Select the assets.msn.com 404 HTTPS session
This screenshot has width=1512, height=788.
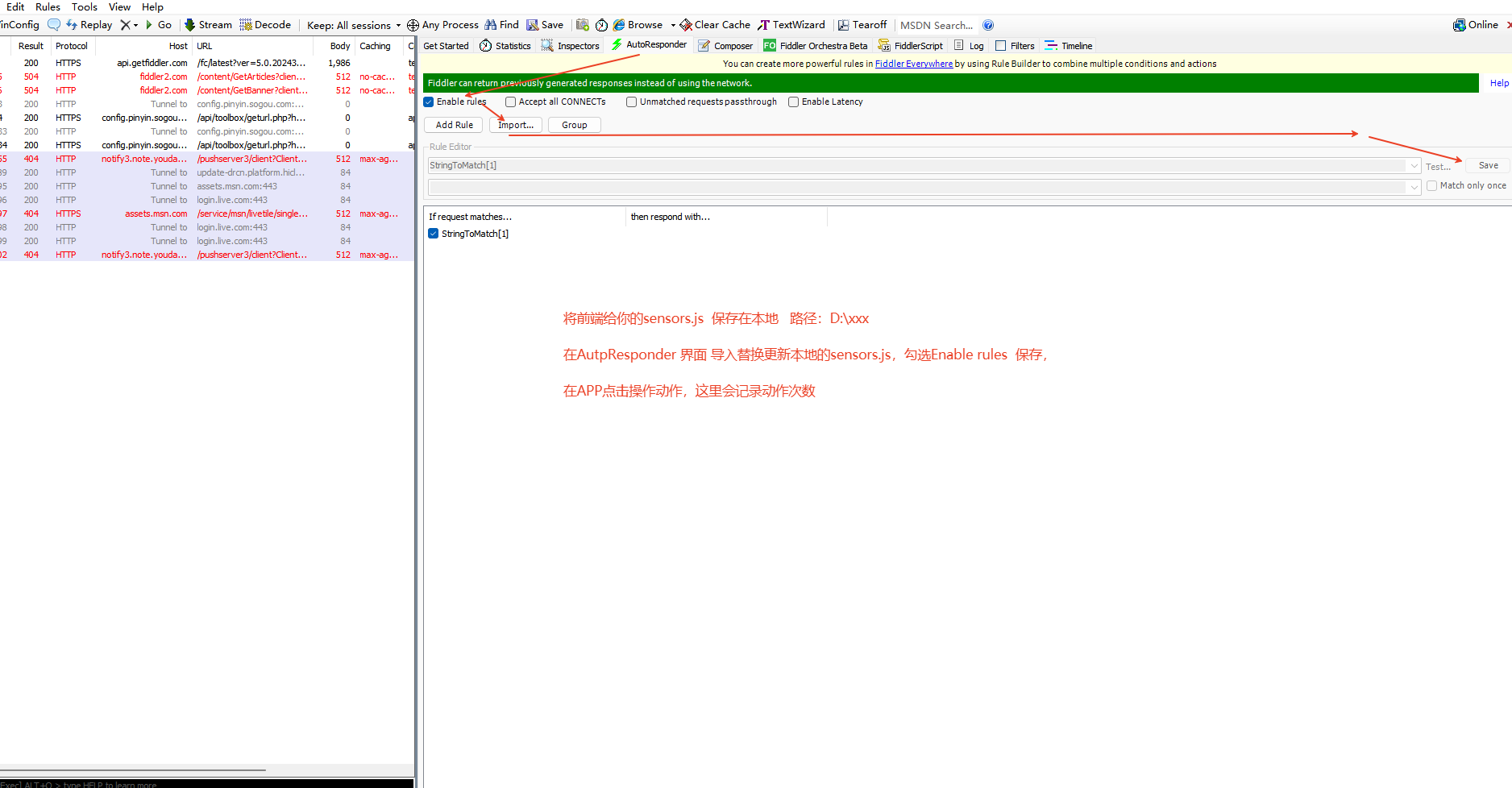click(207, 214)
